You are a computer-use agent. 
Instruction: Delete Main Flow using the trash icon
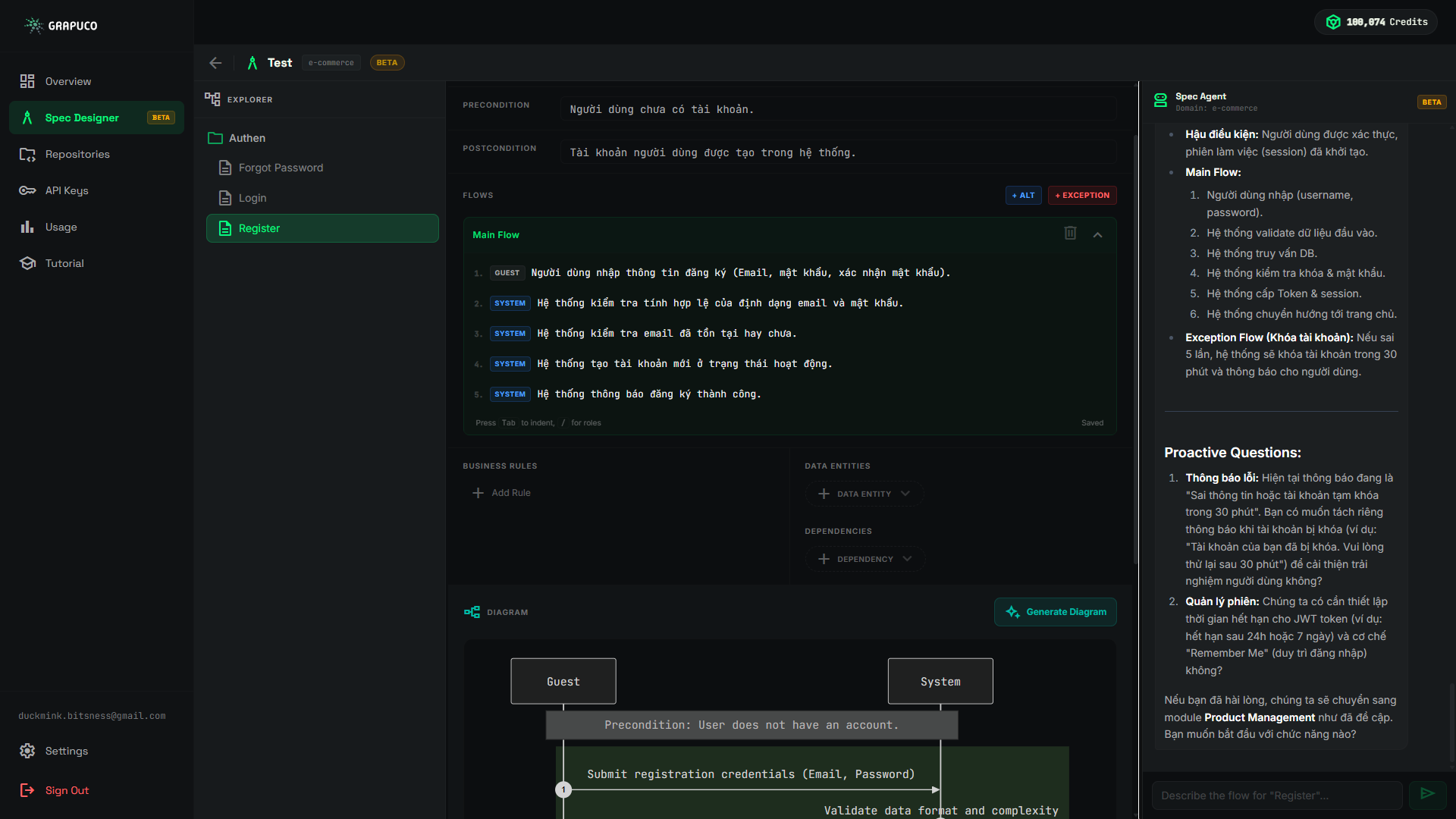1070,234
